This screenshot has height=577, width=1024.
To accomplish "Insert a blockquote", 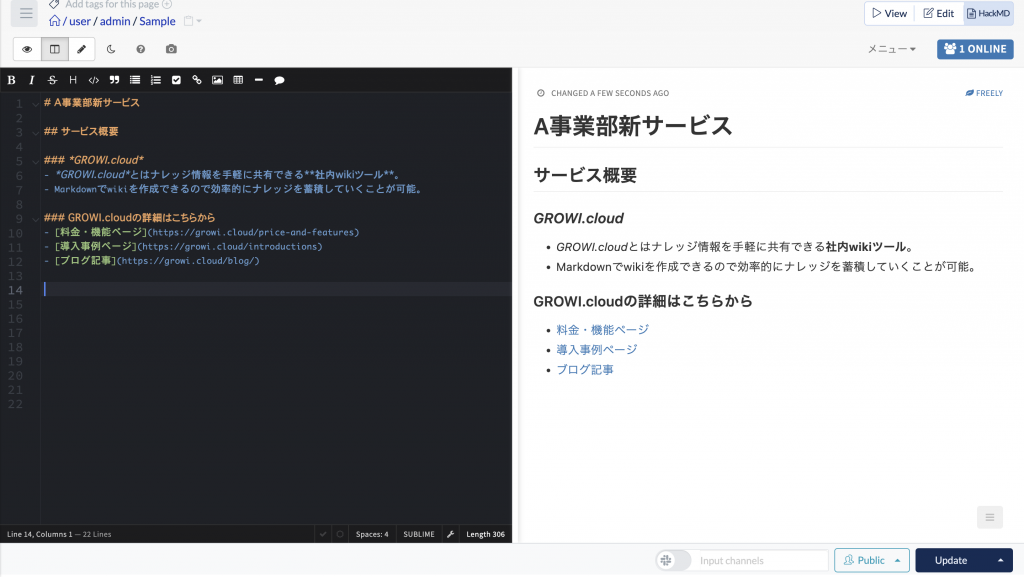I will pyautogui.click(x=114, y=80).
